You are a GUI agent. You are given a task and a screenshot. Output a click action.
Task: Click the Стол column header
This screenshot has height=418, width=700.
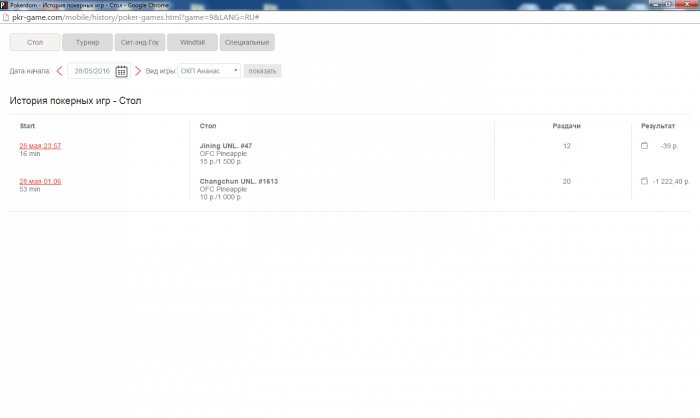click(x=208, y=126)
